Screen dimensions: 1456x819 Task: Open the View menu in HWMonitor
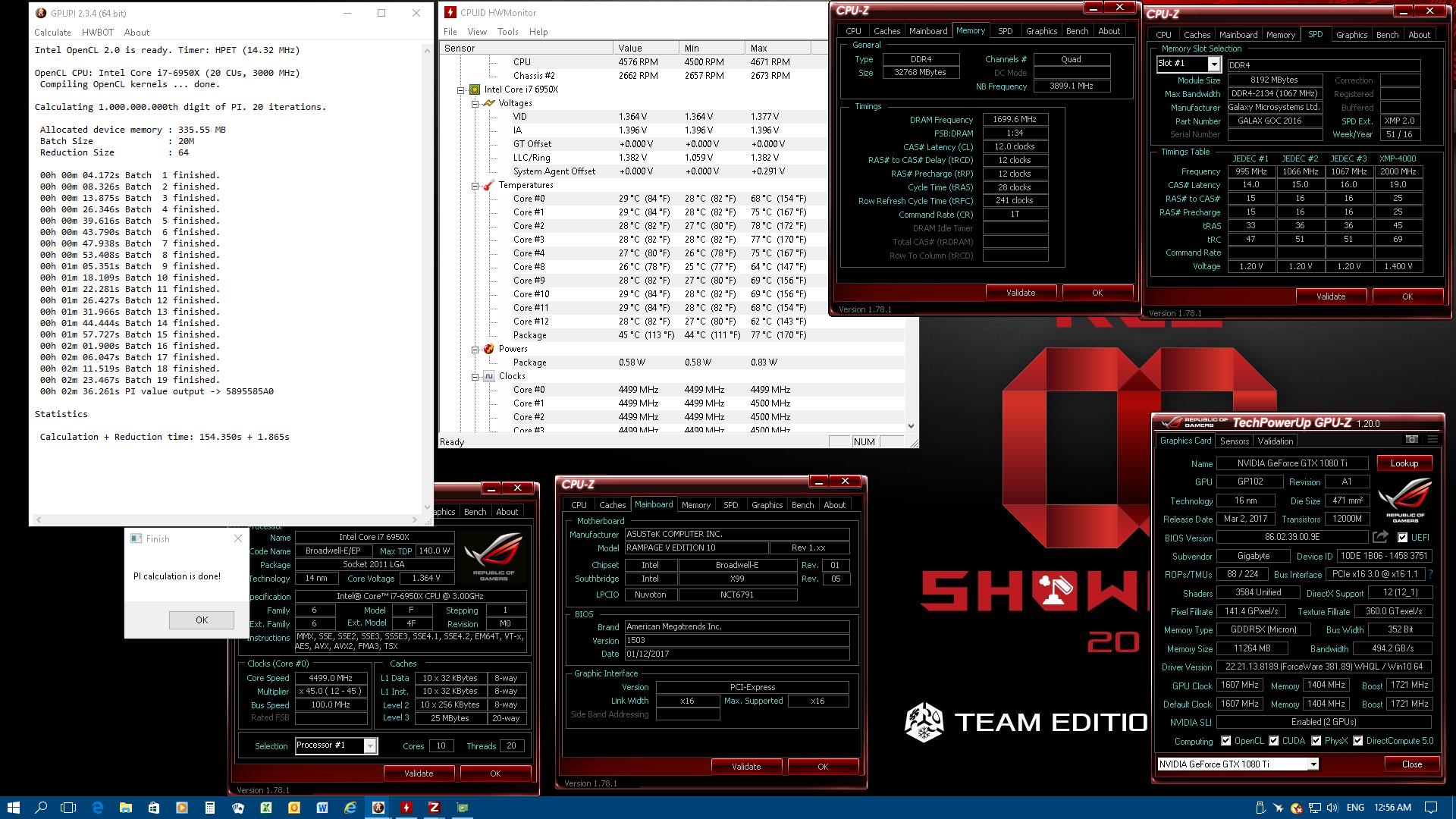[x=477, y=32]
